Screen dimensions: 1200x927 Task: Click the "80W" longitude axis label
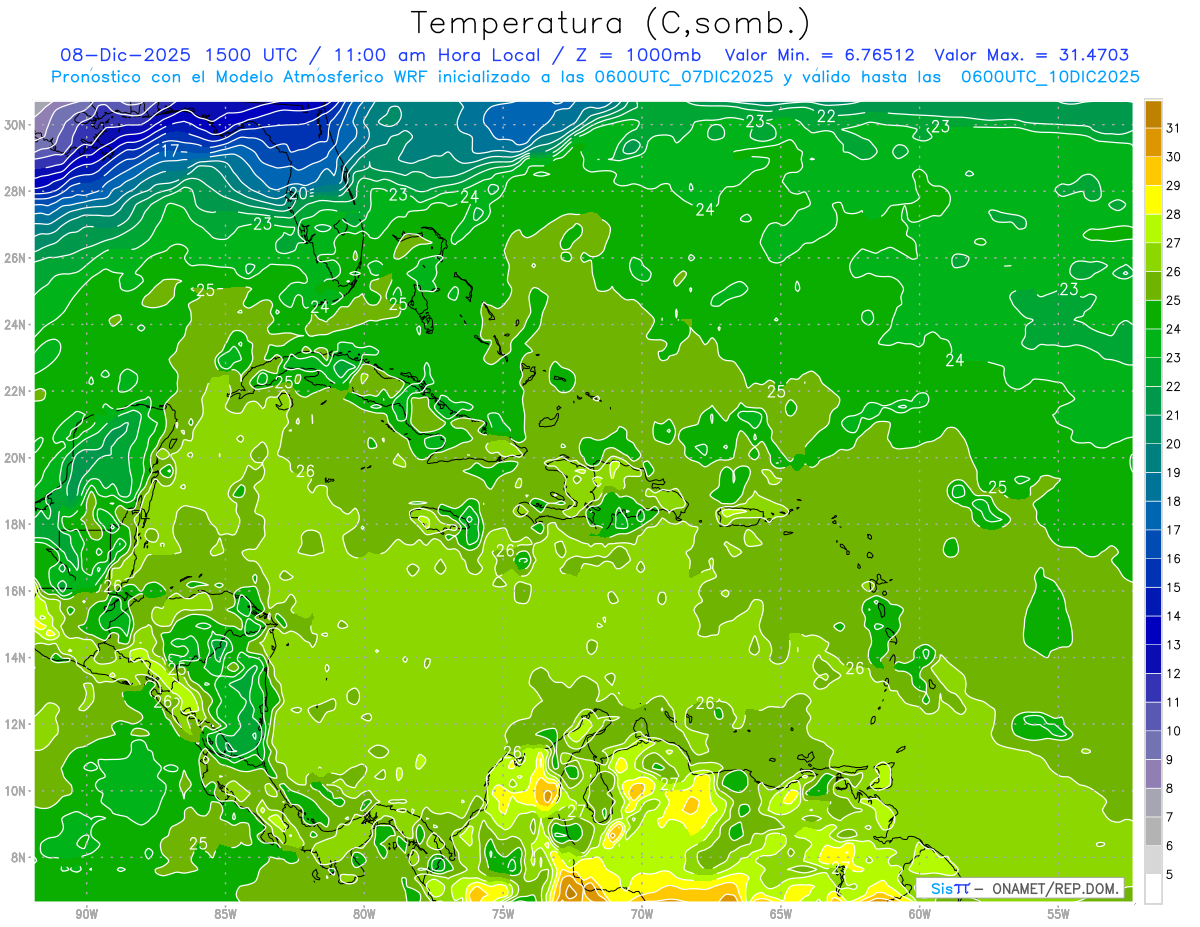365,914
